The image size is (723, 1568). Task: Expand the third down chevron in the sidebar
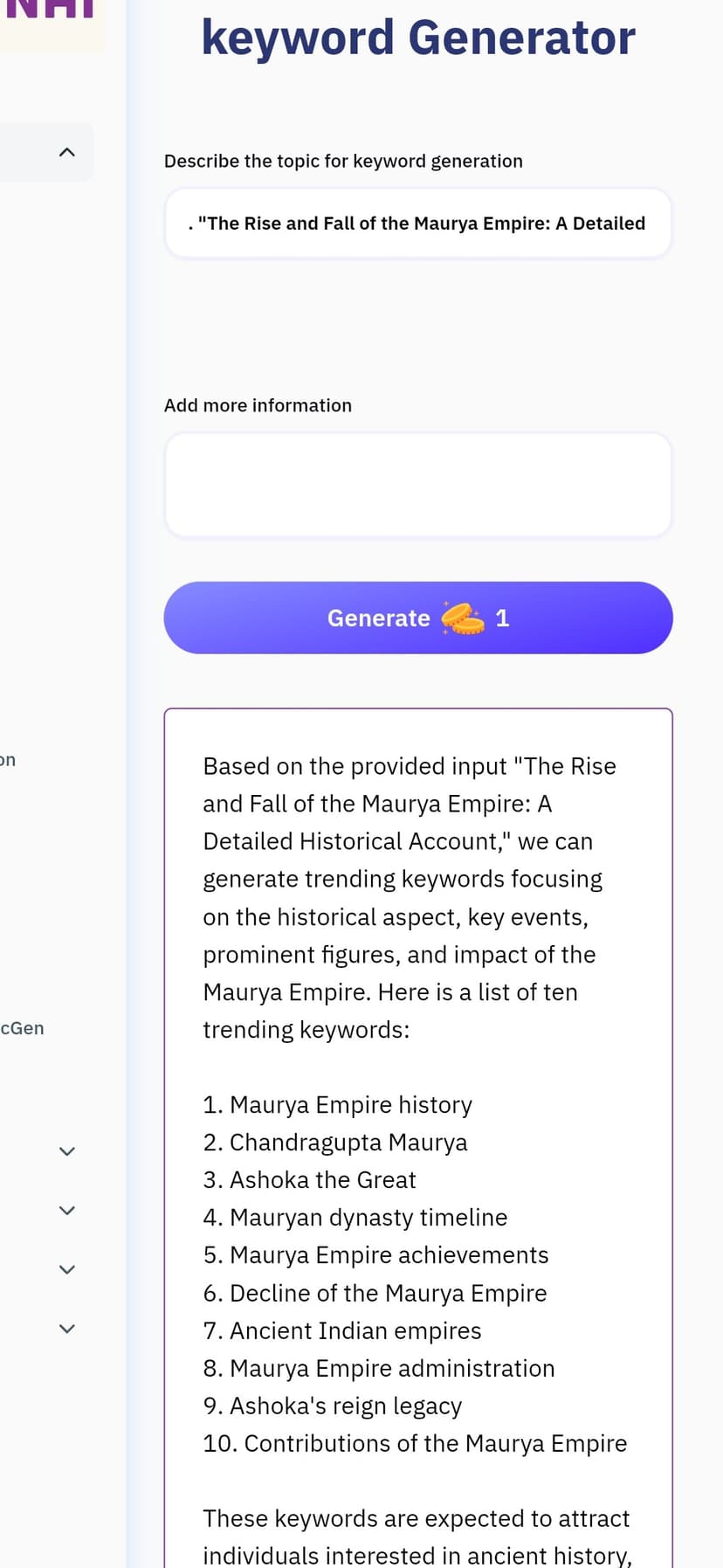[x=66, y=1269]
